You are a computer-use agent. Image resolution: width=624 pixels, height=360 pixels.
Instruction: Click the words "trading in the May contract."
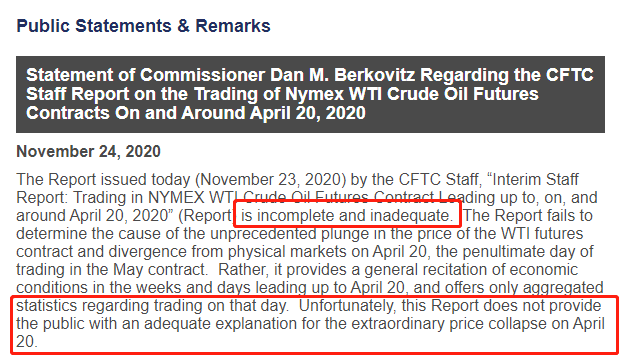112,270
